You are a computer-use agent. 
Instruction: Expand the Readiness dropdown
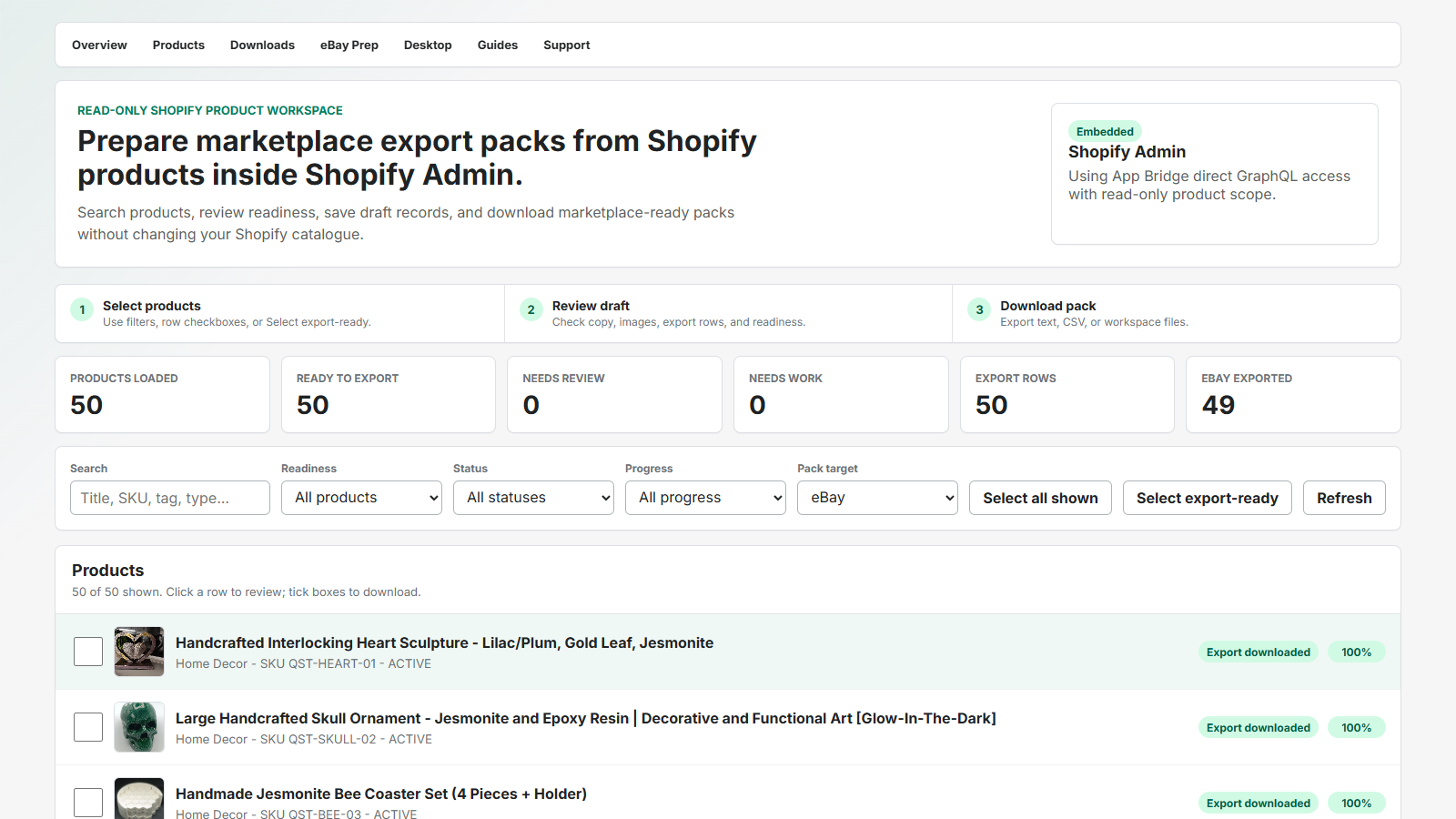click(x=361, y=498)
